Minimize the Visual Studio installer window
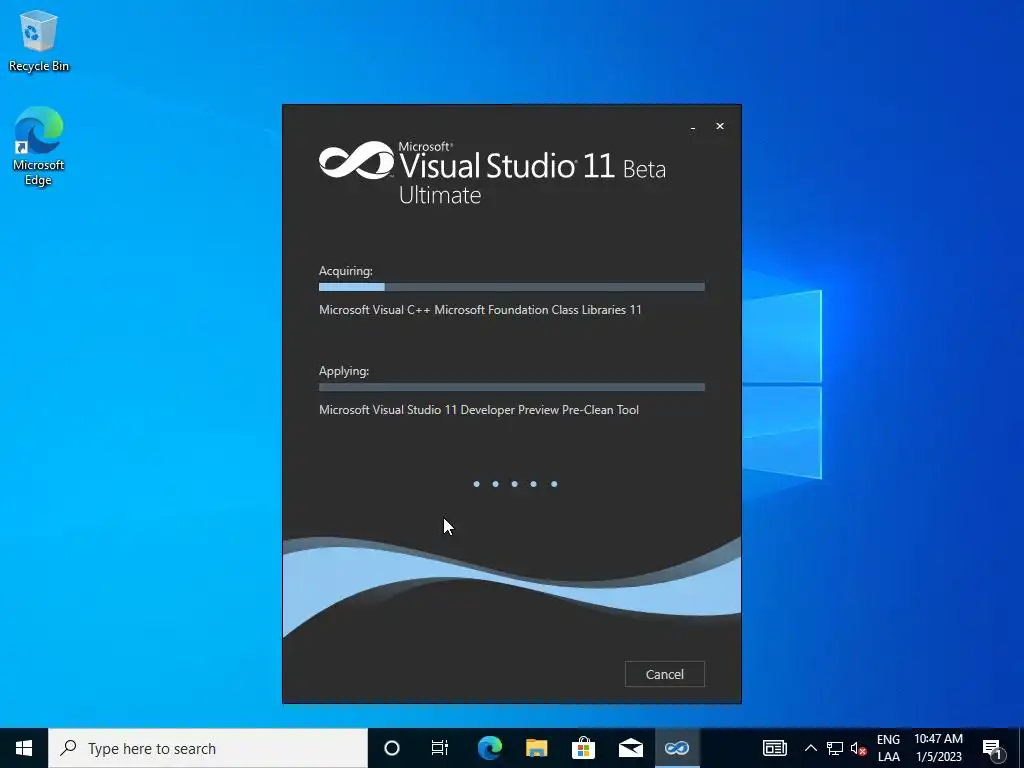 click(x=693, y=127)
